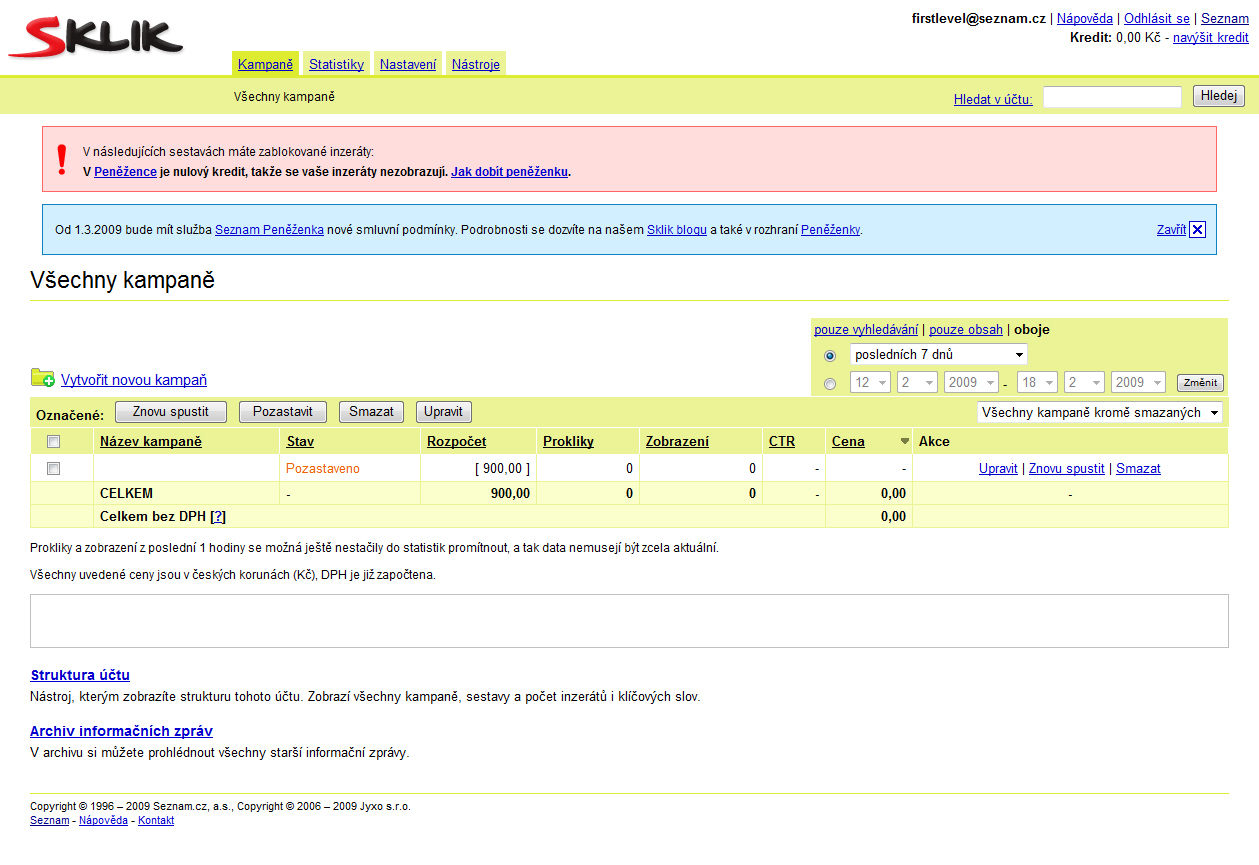Click 'navýšit kredit' link
This screenshot has height=865, width=1259.
(x=1211, y=38)
